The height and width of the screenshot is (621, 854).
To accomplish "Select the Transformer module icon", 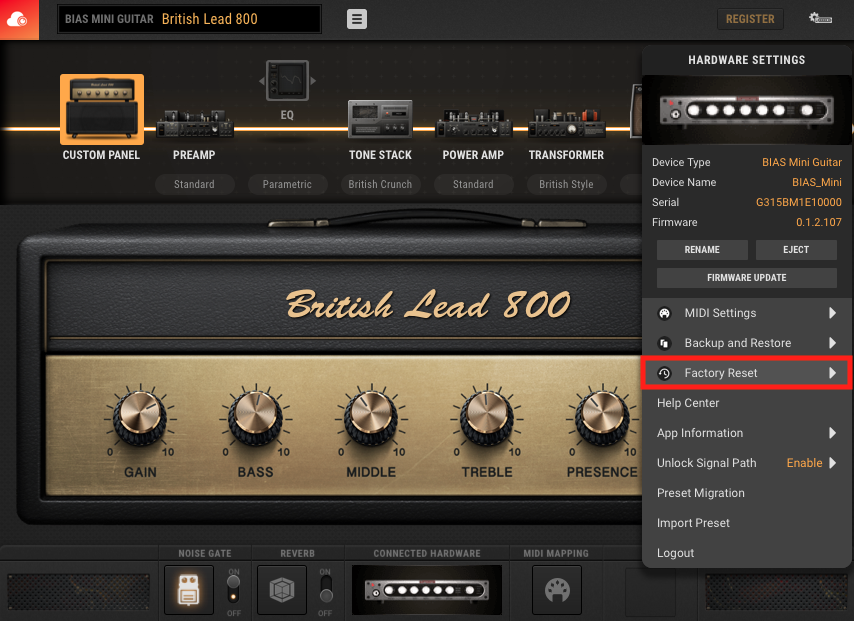I will [566, 123].
